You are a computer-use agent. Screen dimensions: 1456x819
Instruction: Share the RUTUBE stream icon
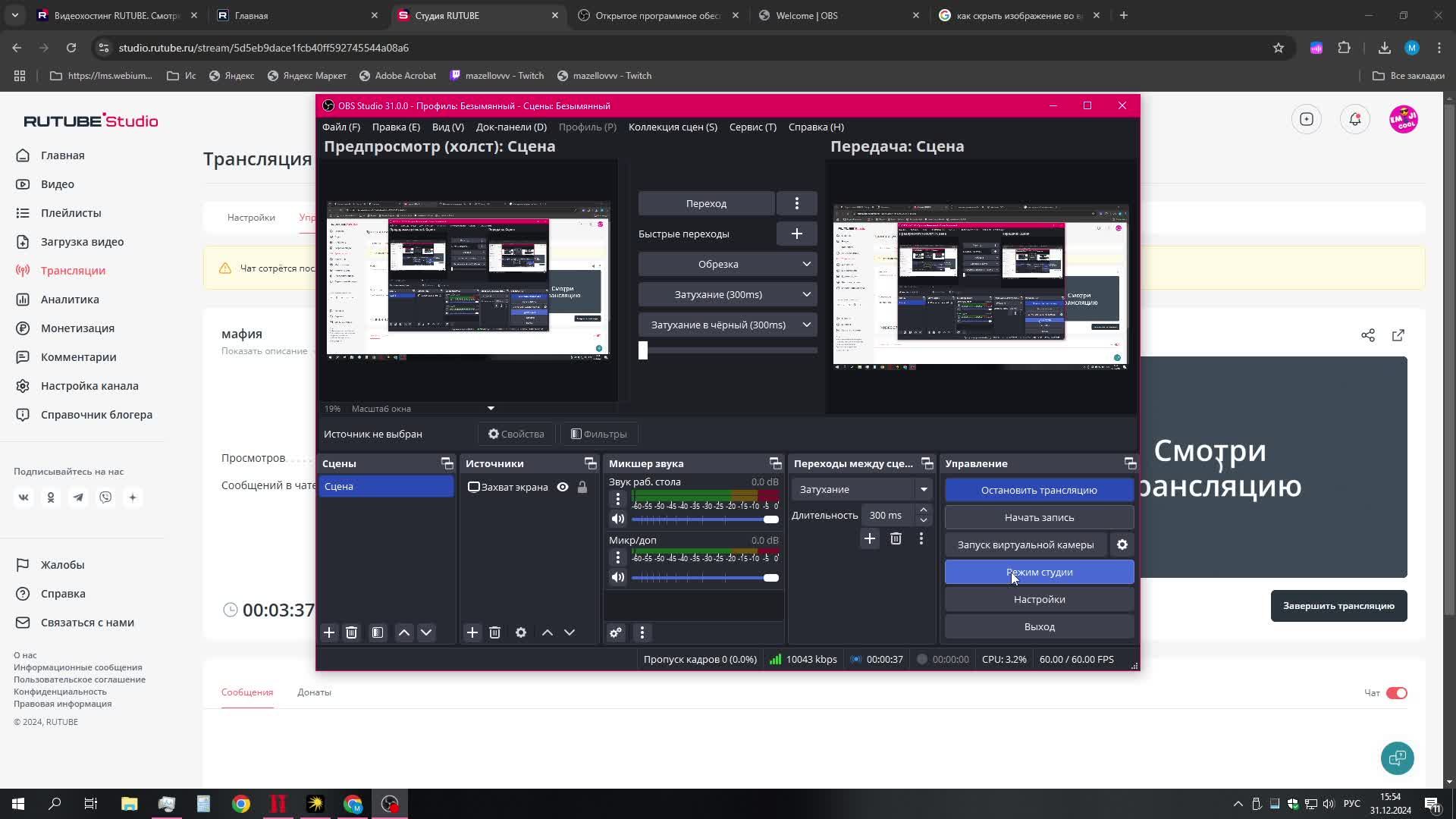click(x=1368, y=335)
